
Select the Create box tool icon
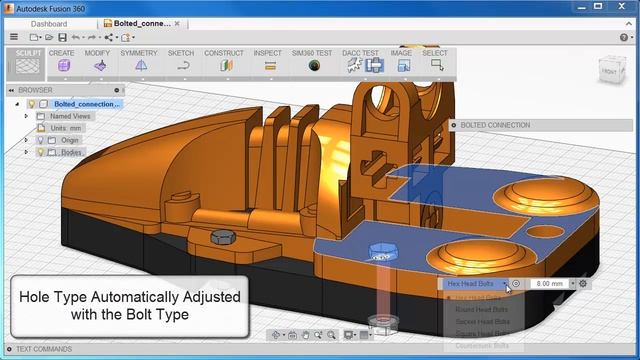(x=64, y=65)
